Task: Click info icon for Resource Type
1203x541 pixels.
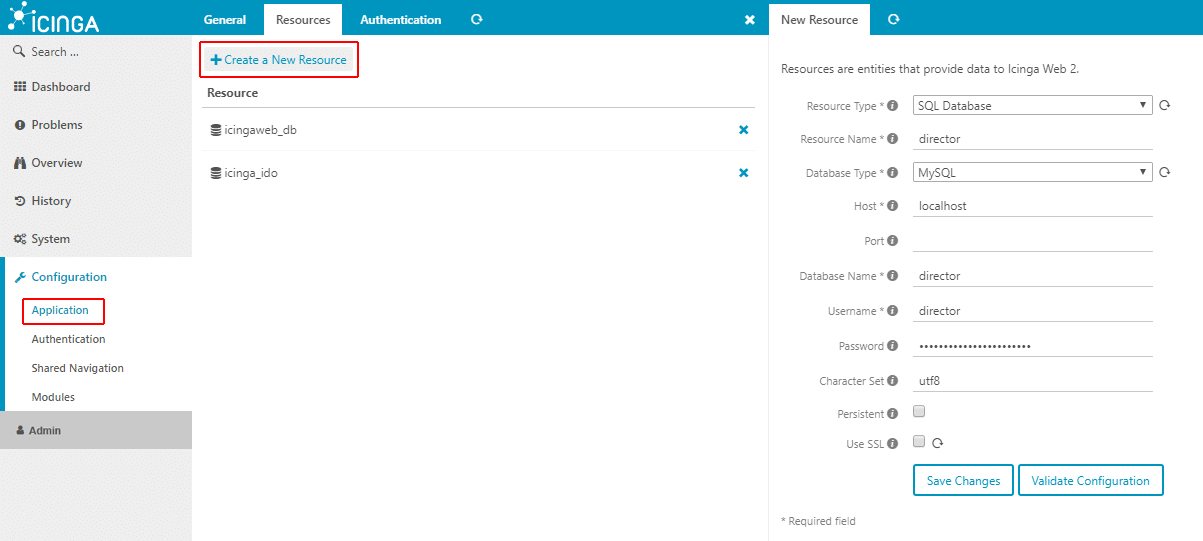Action: point(892,105)
